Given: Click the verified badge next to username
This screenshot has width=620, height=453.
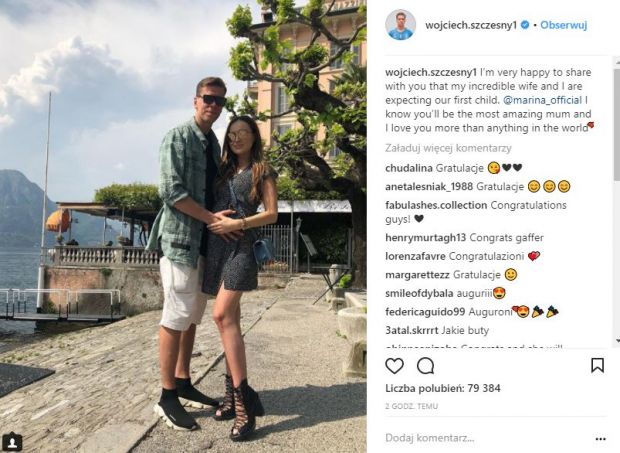Looking at the screenshot, I should tap(525, 25).
